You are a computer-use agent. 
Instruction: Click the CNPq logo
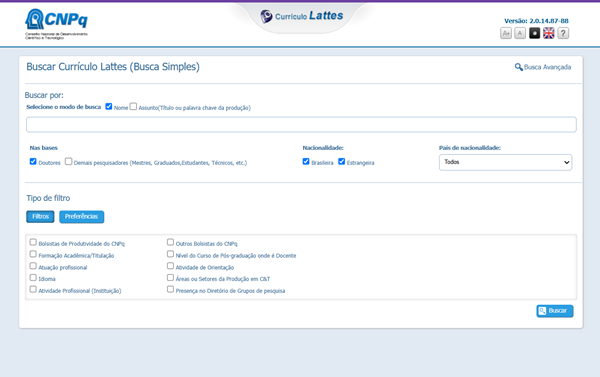pyautogui.click(x=56, y=24)
